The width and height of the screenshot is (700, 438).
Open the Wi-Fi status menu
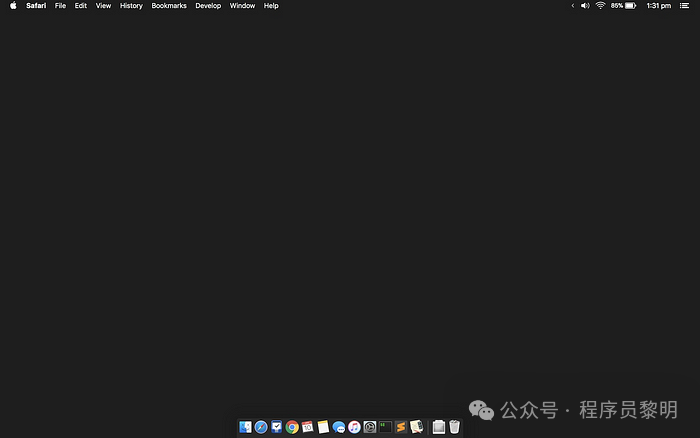click(600, 6)
